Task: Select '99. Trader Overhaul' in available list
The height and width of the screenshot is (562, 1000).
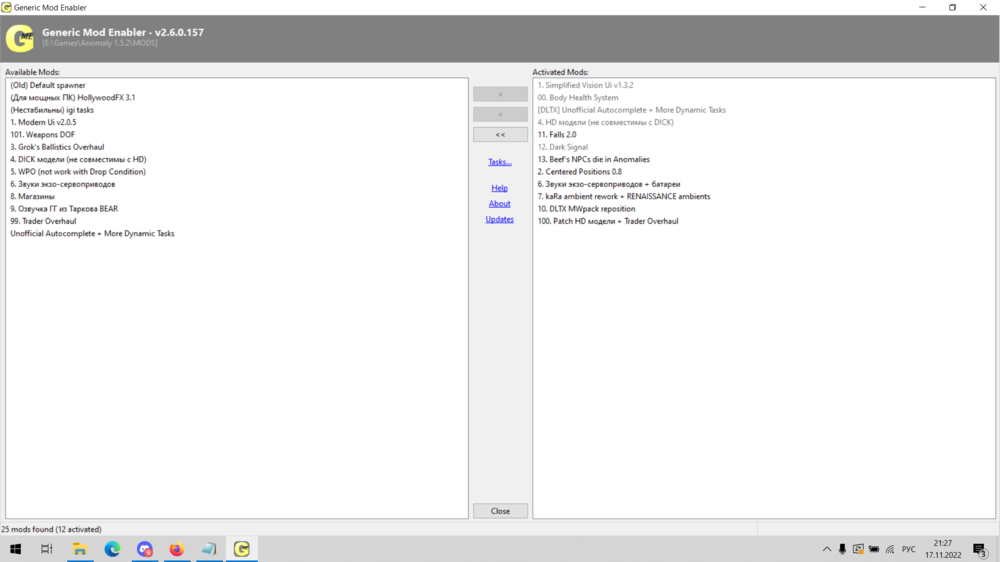Action: [x=43, y=221]
